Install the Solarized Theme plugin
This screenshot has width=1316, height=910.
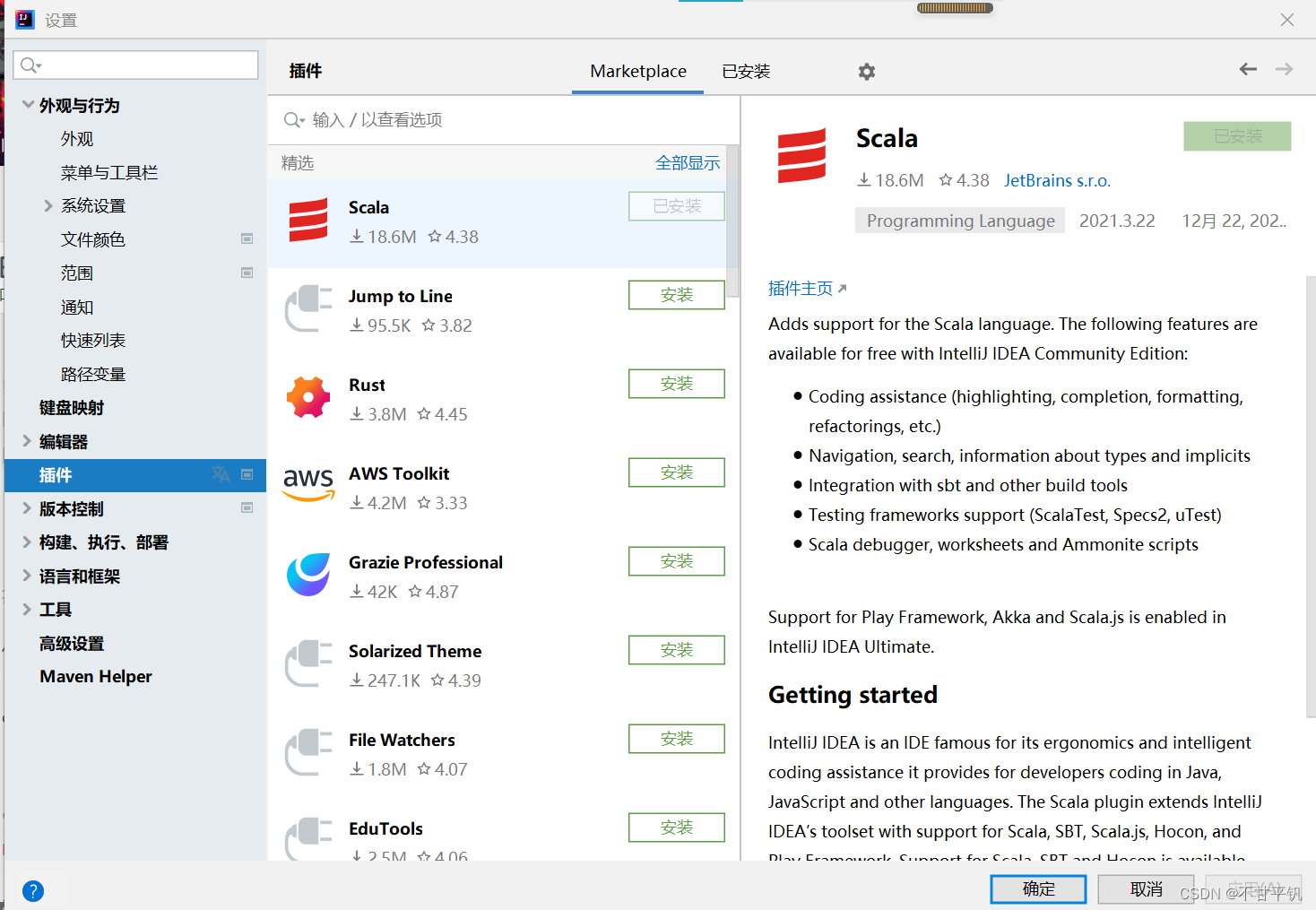(677, 650)
